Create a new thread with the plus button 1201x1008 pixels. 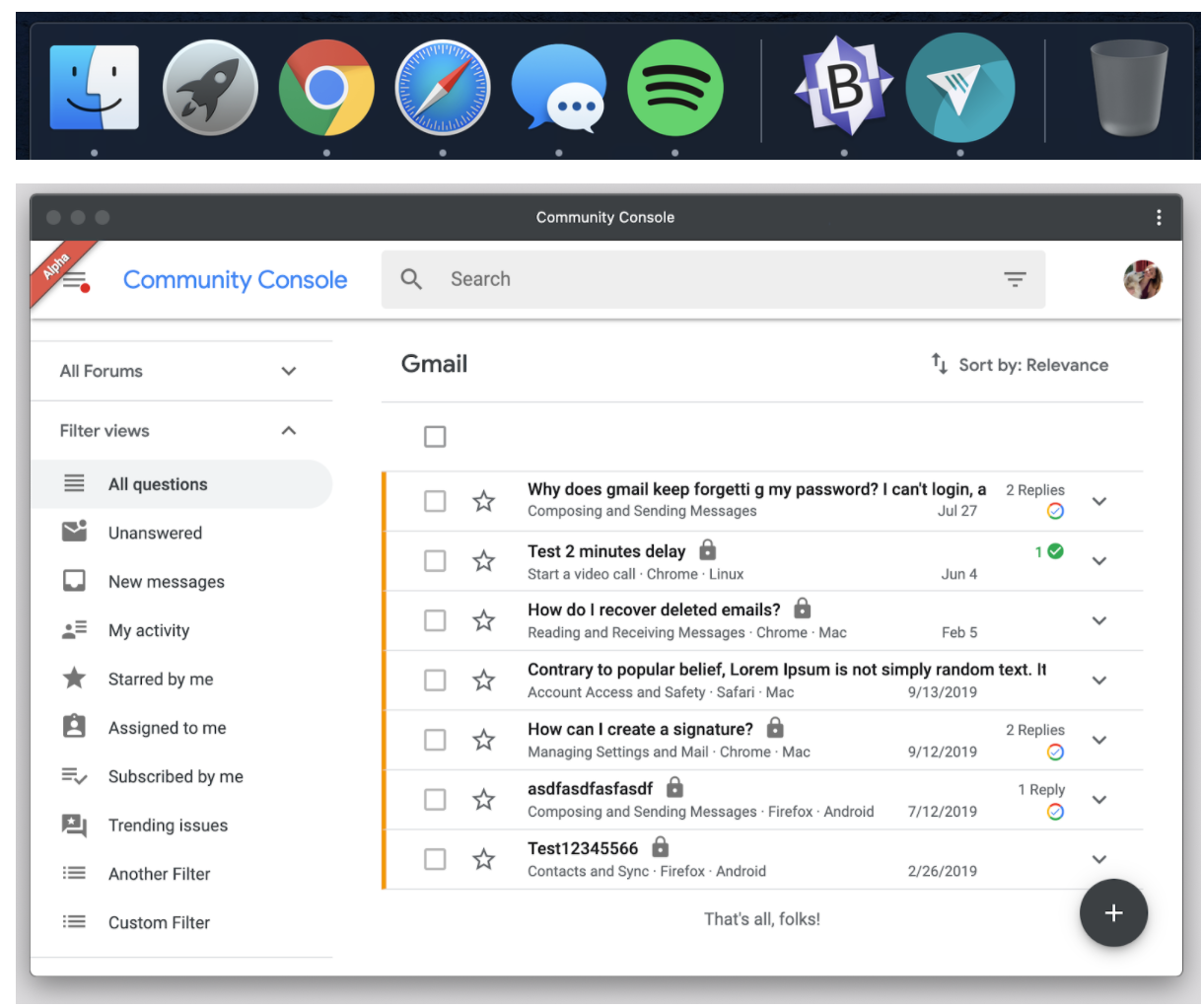tap(1113, 913)
